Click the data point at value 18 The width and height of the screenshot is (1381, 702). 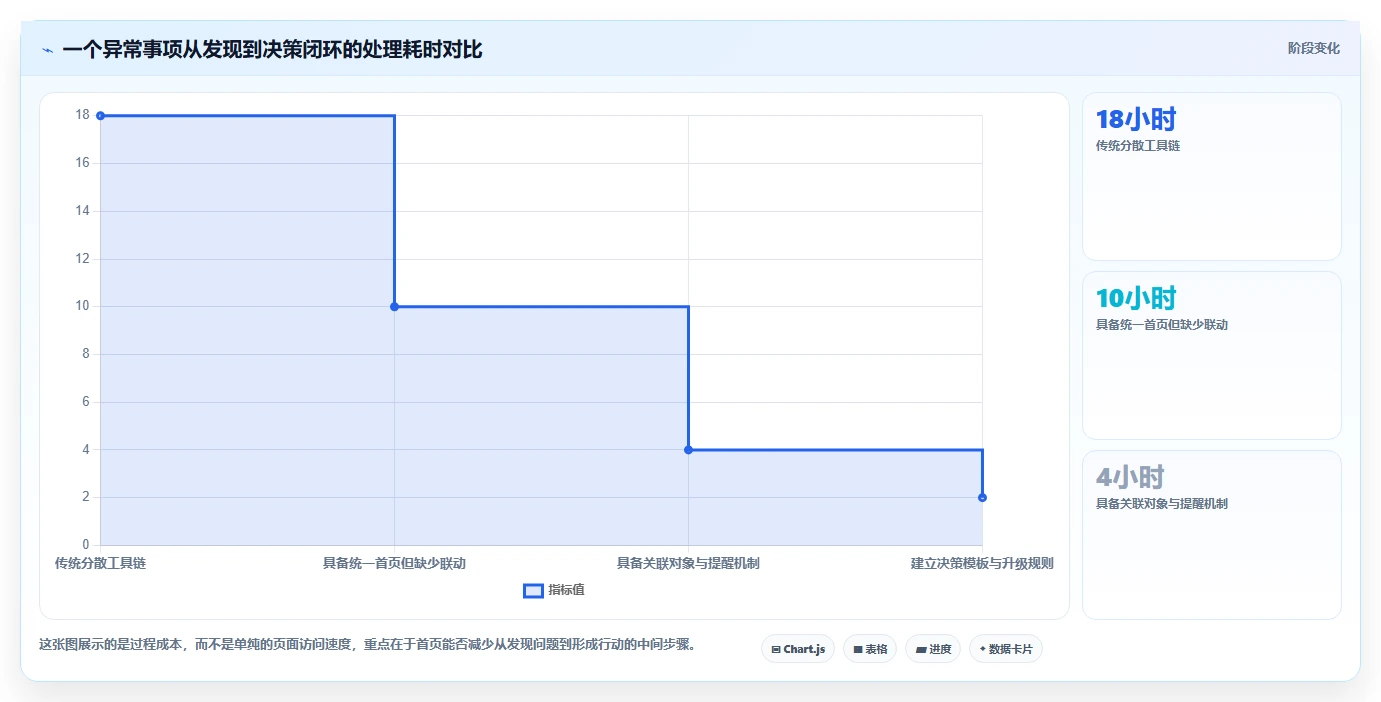coord(100,116)
